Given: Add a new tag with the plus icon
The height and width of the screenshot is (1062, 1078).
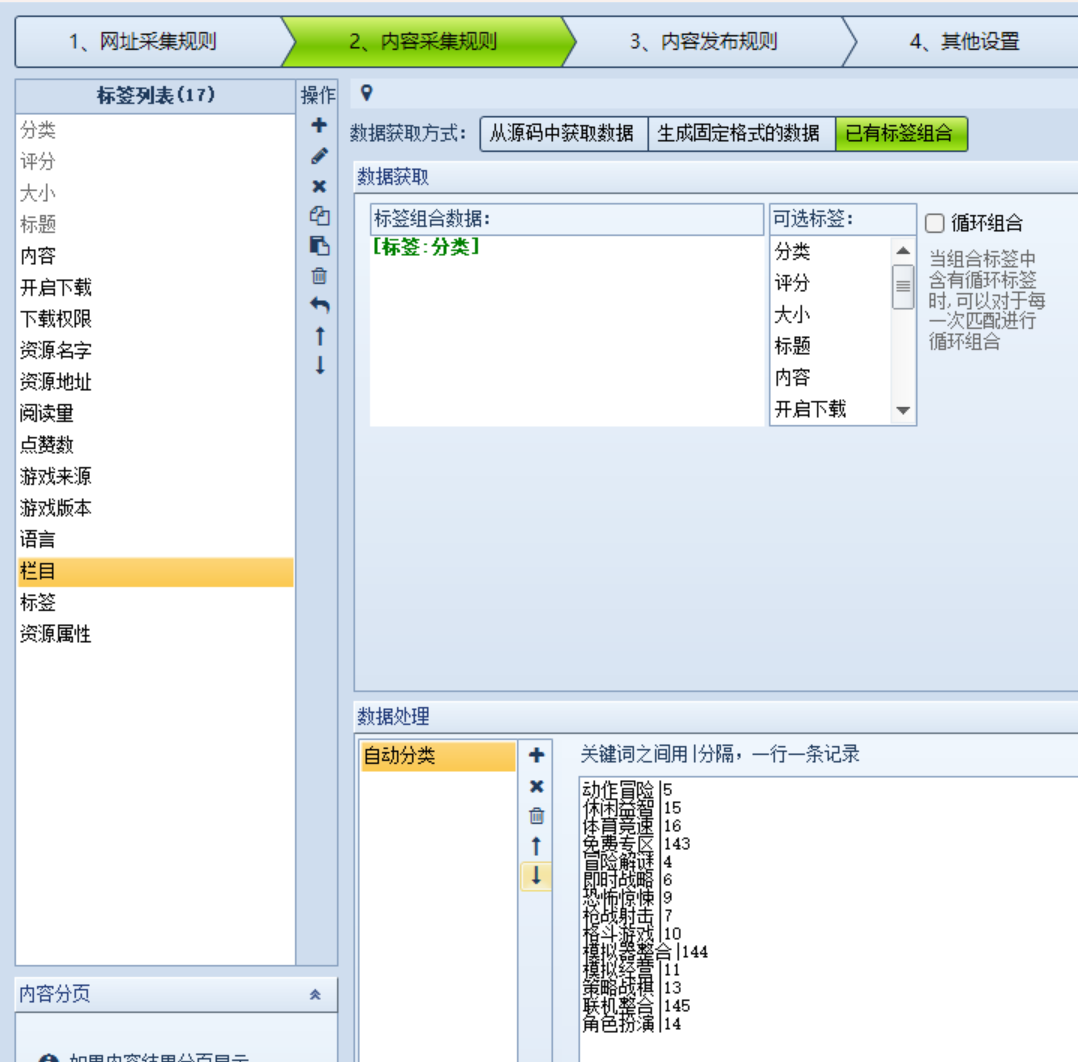Looking at the screenshot, I should click(x=319, y=125).
